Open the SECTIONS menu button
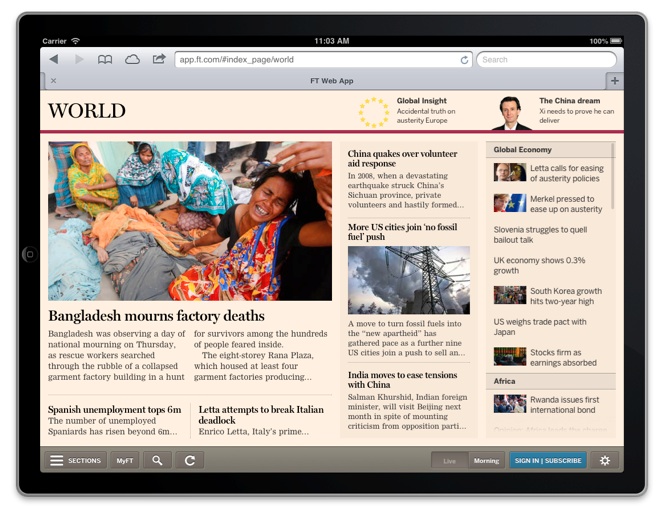 point(75,460)
